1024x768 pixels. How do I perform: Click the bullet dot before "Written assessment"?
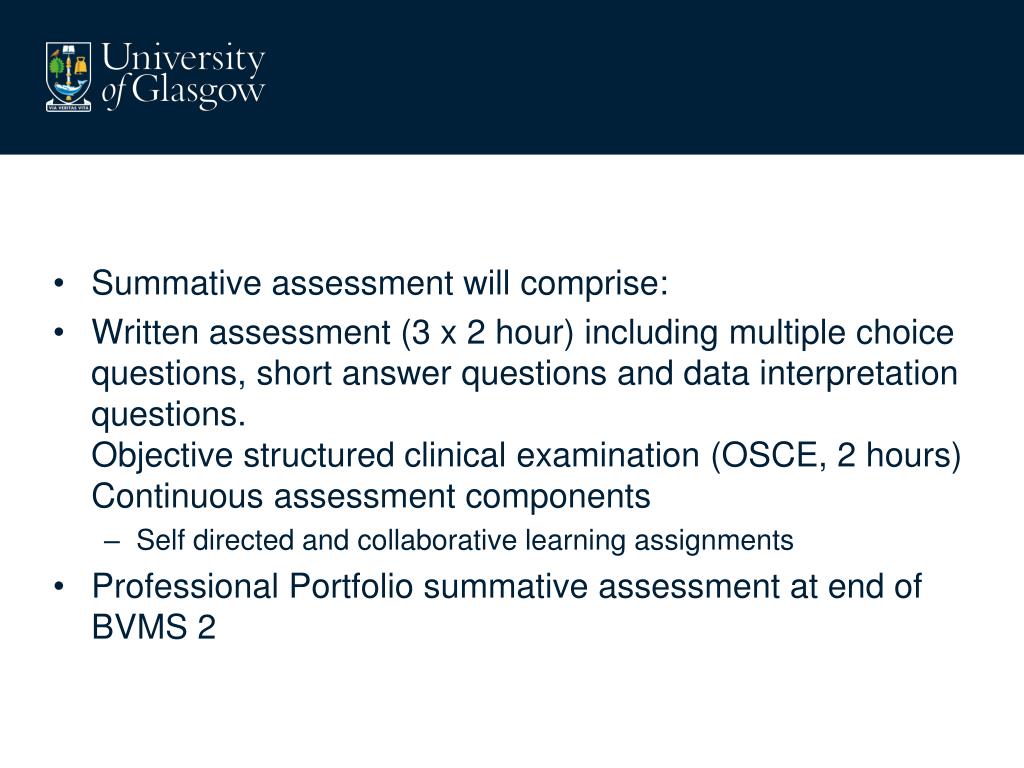(63, 332)
